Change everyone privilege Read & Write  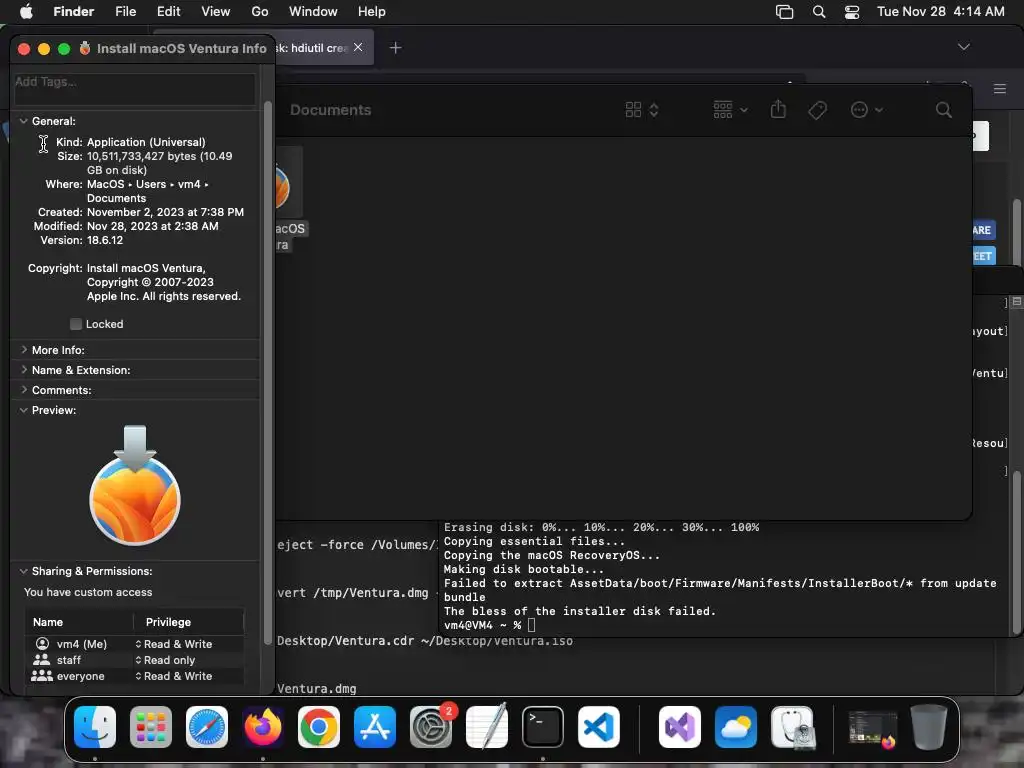tap(174, 676)
